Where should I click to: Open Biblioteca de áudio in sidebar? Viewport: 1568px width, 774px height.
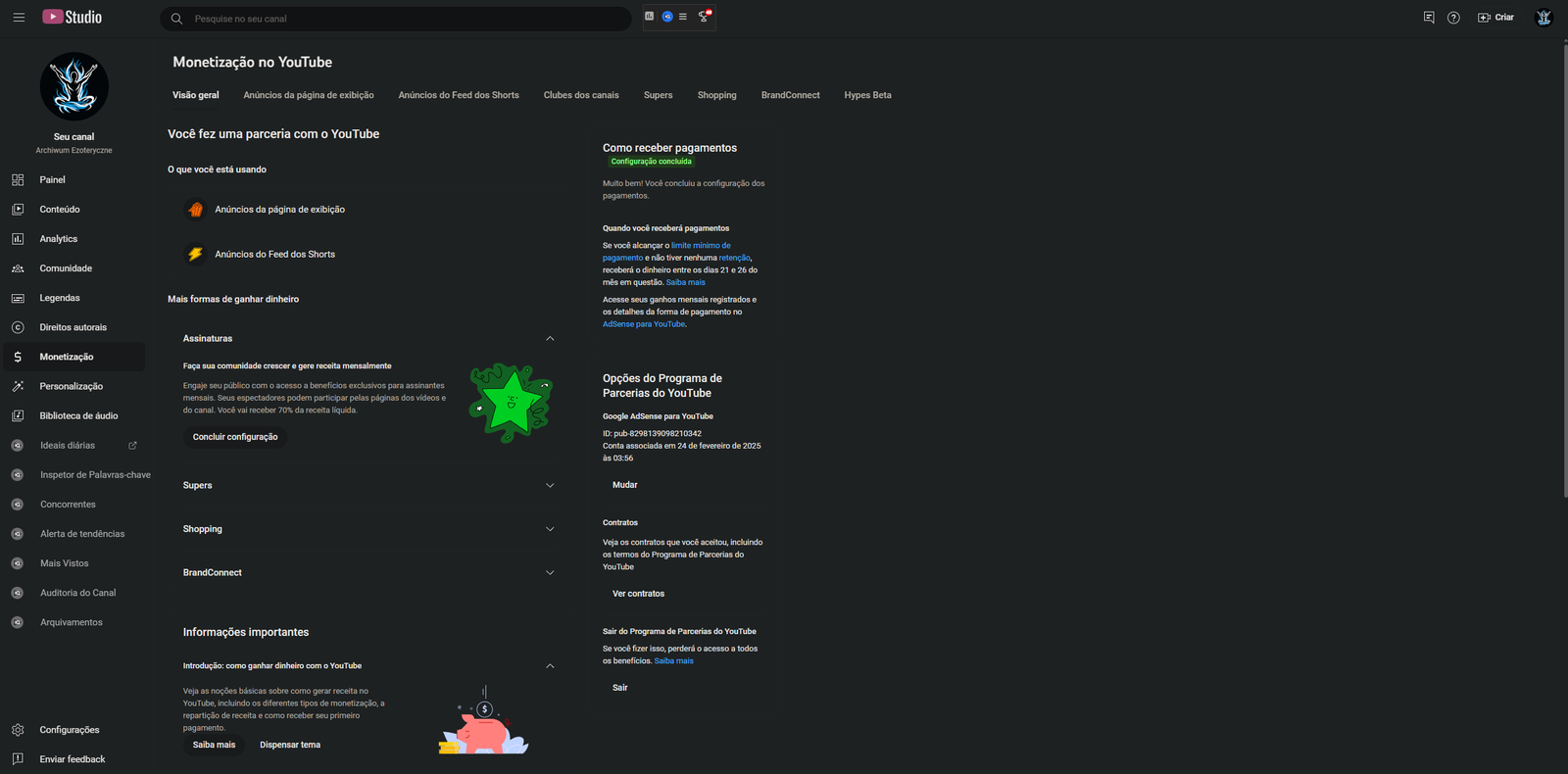coord(74,415)
